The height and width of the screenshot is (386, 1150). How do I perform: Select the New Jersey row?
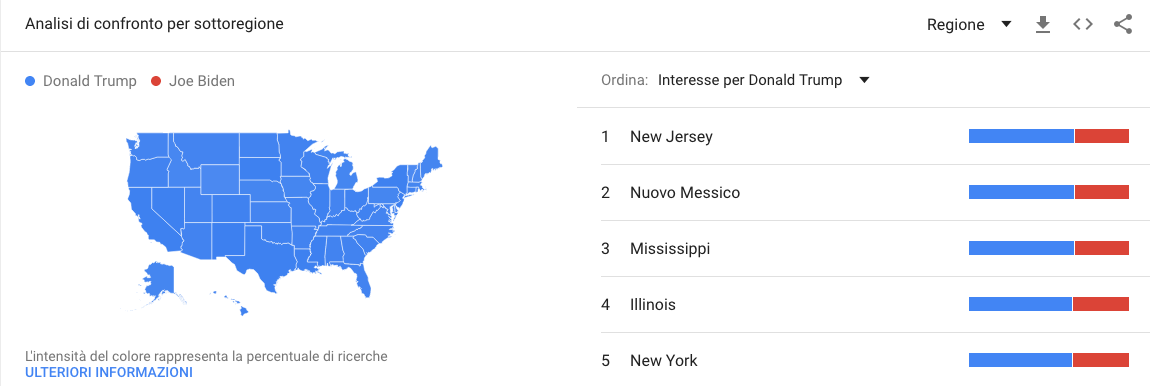pyautogui.click(x=863, y=136)
